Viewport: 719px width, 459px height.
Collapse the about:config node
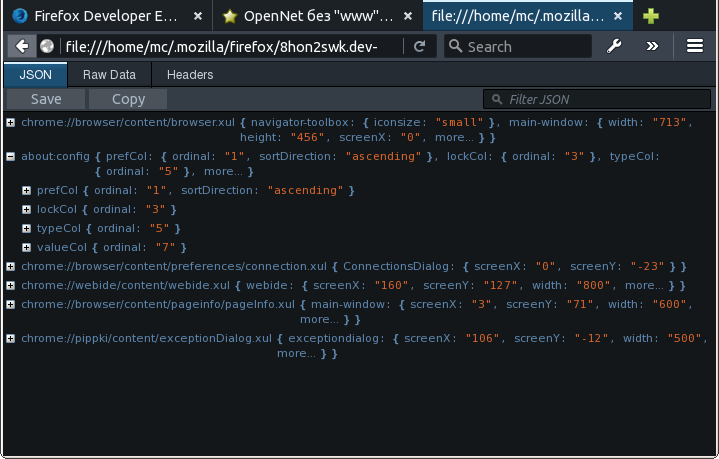pos(10,157)
